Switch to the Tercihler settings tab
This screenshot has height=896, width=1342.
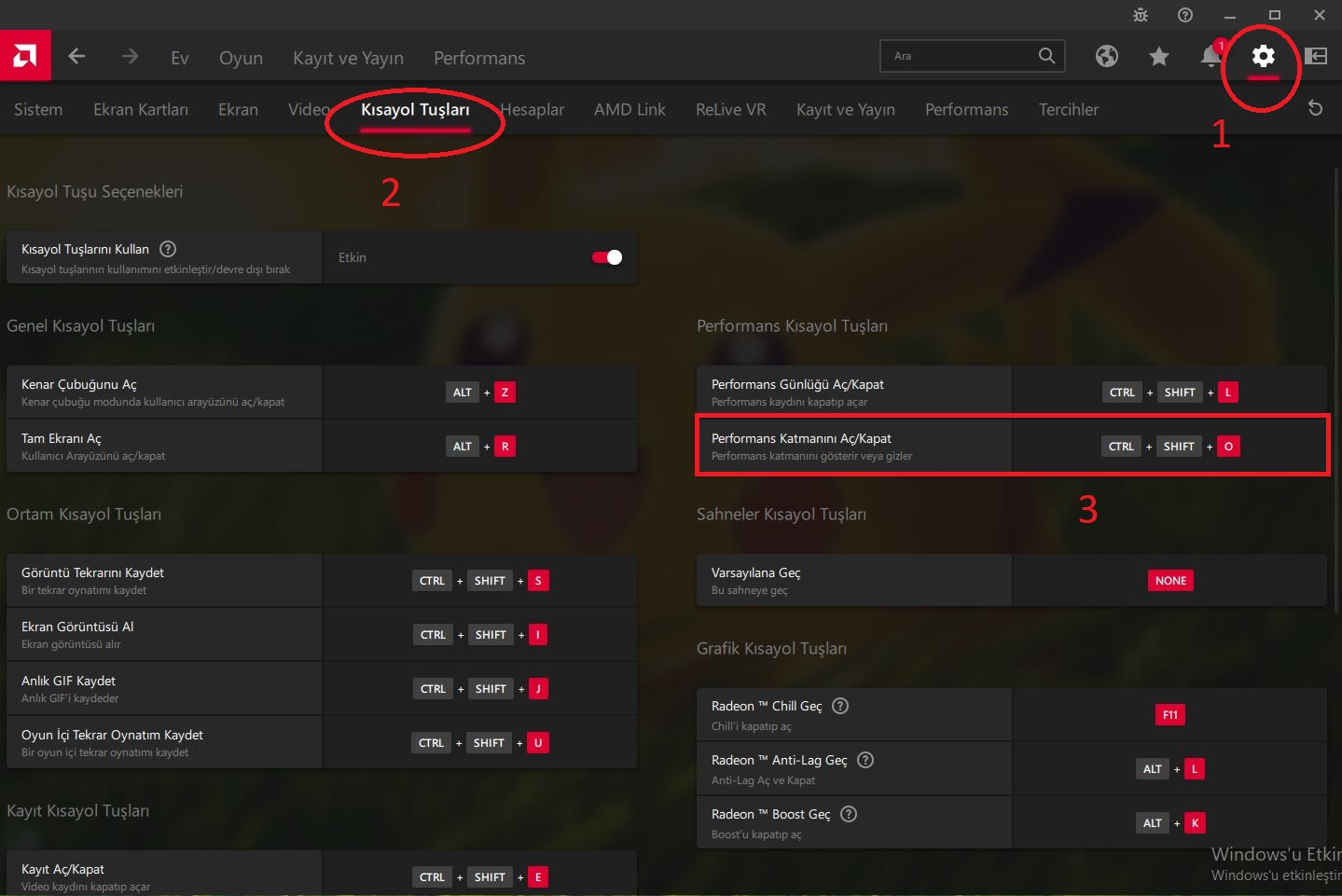(x=1069, y=109)
